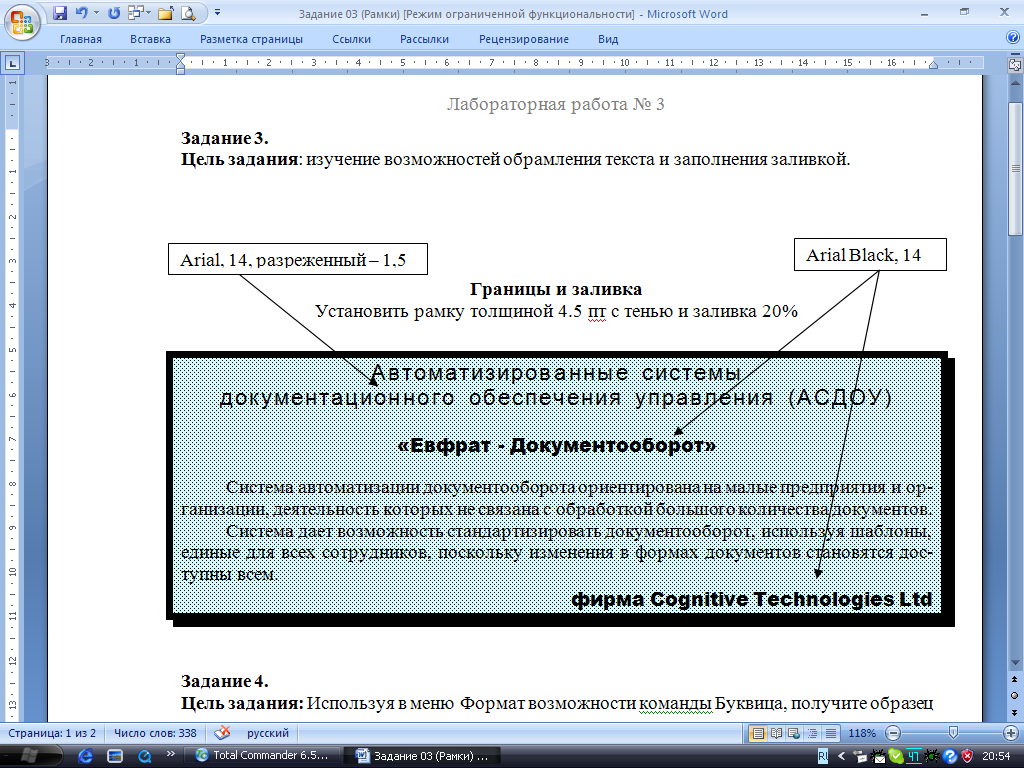The width and height of the screenshot is (1024, 768).
Task: Click the RU keyboard language indicator in tray
Action: tap(823, 756)
